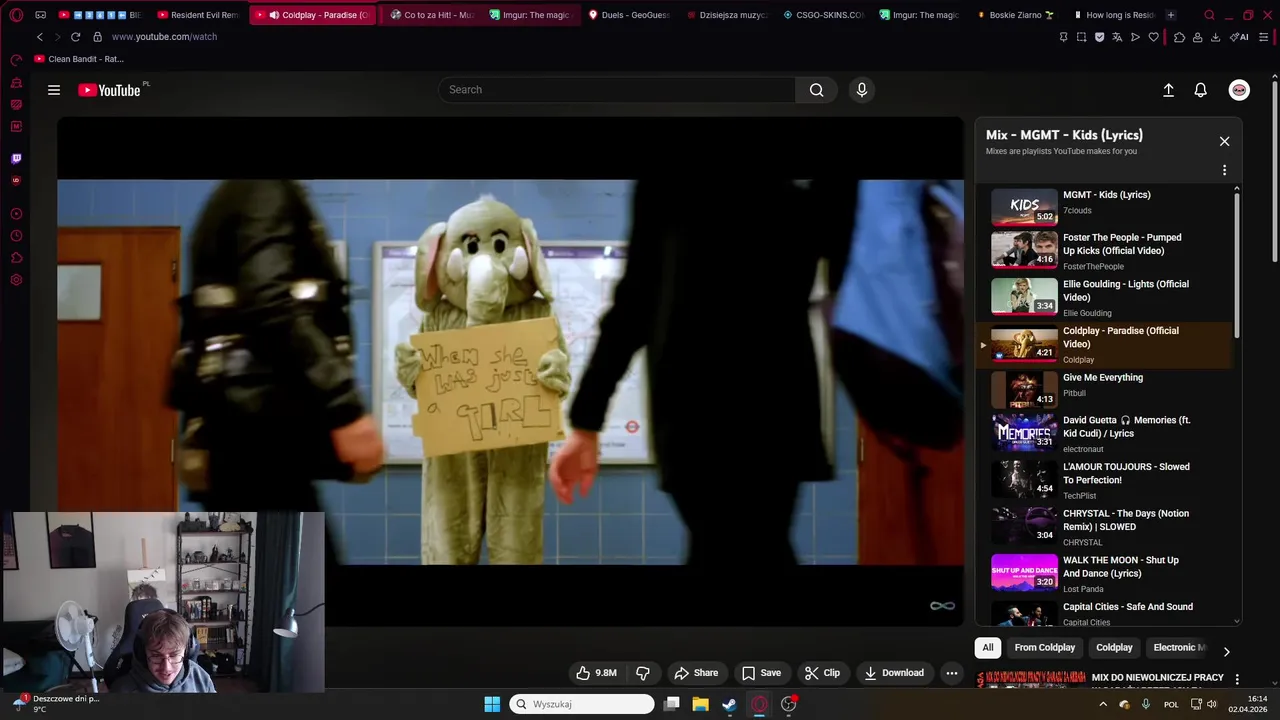Open the YouTube account avatar menu
Viewport: 1280px width, 720px height.
1239,90
